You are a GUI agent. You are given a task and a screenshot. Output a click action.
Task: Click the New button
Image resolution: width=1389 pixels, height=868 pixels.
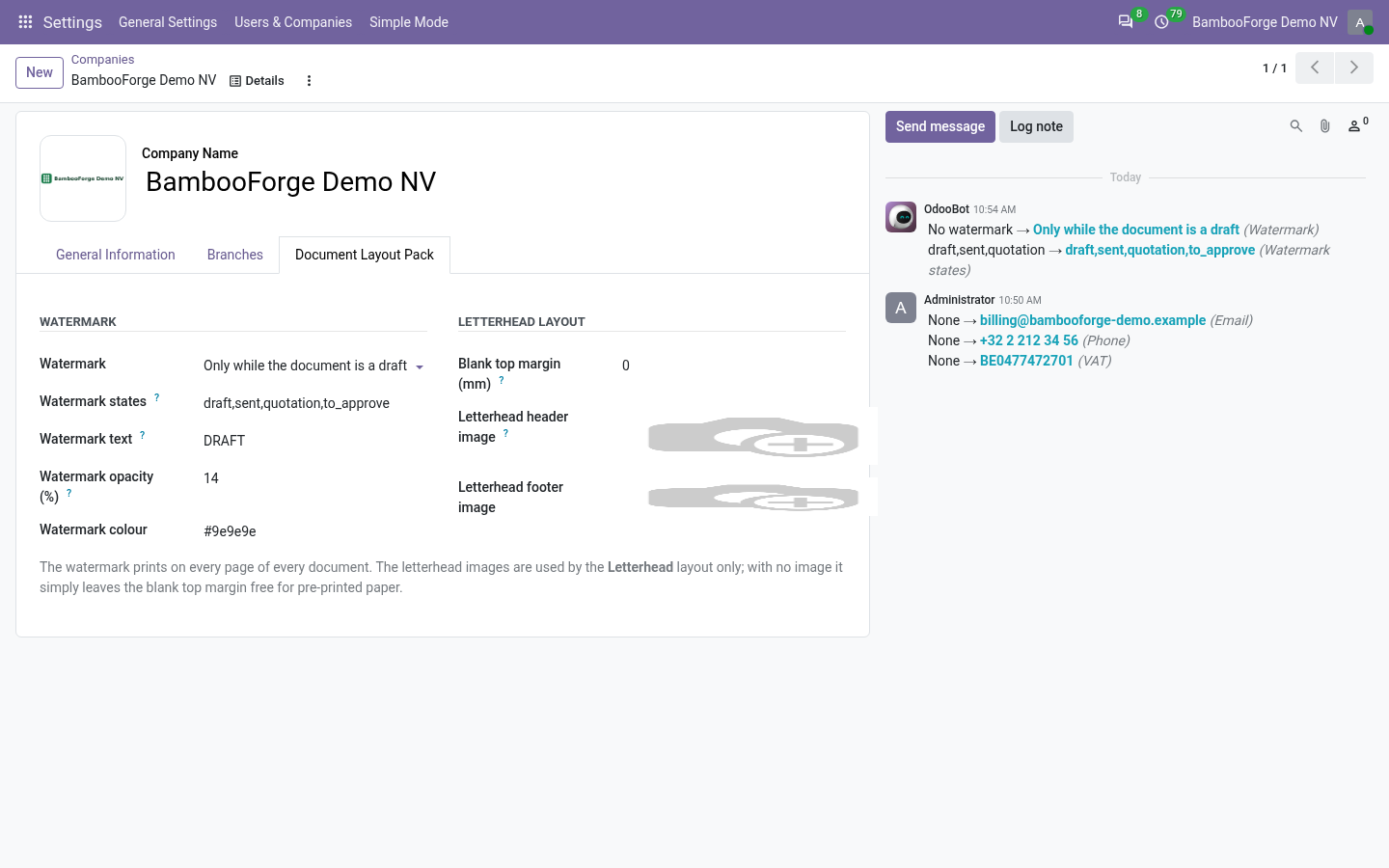[40, 72]
